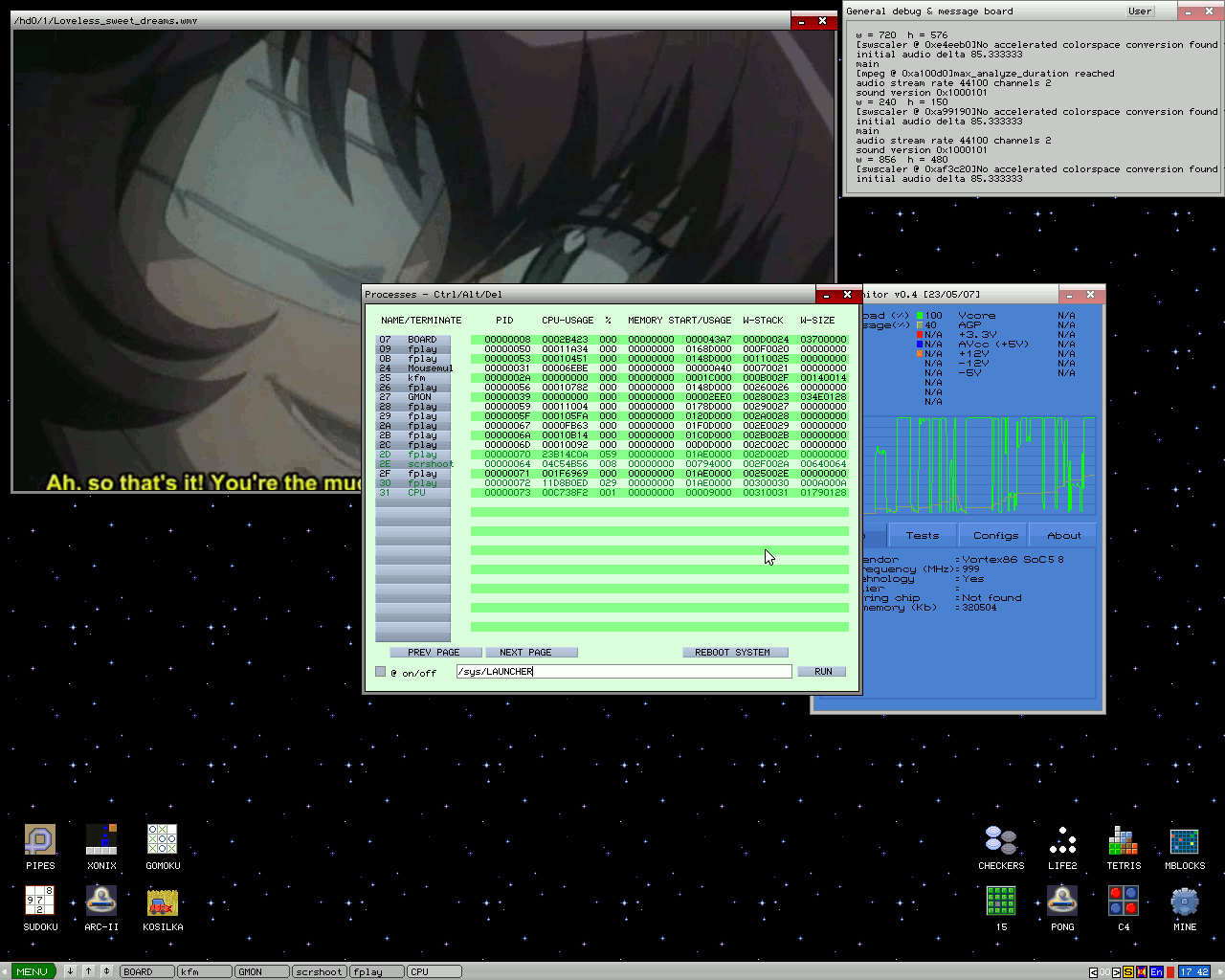Click the up-down arrow taskbar button

(x=106, y=971)
